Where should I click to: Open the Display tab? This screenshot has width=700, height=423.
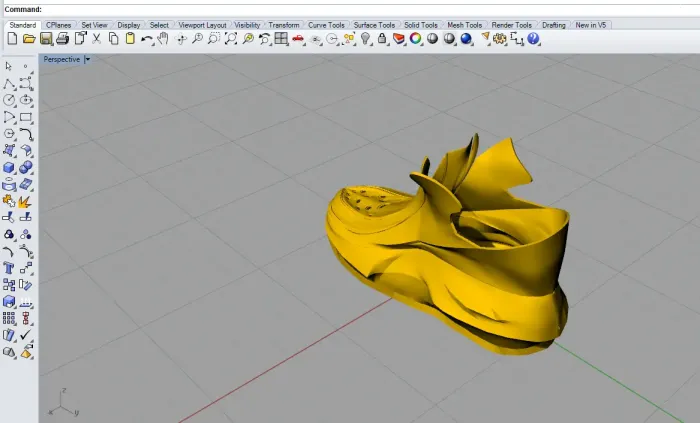[x=129, y=25]
